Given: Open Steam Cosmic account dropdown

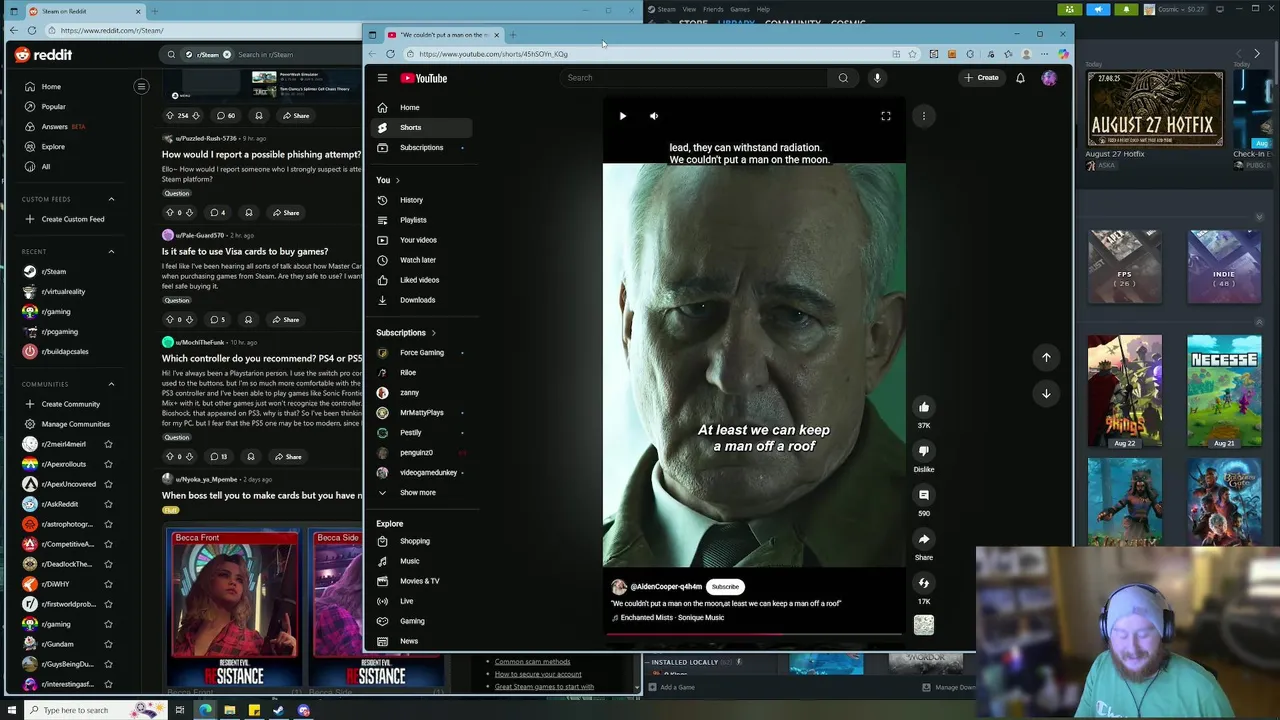Looking at the screenshot, I should (x=1177, y=9).
